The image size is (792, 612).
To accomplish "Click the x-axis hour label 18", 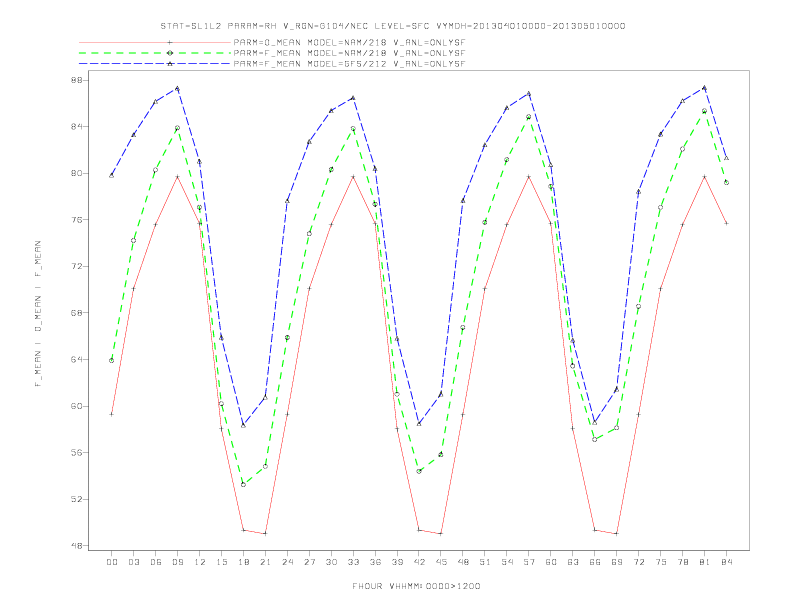I will [243, 562].
